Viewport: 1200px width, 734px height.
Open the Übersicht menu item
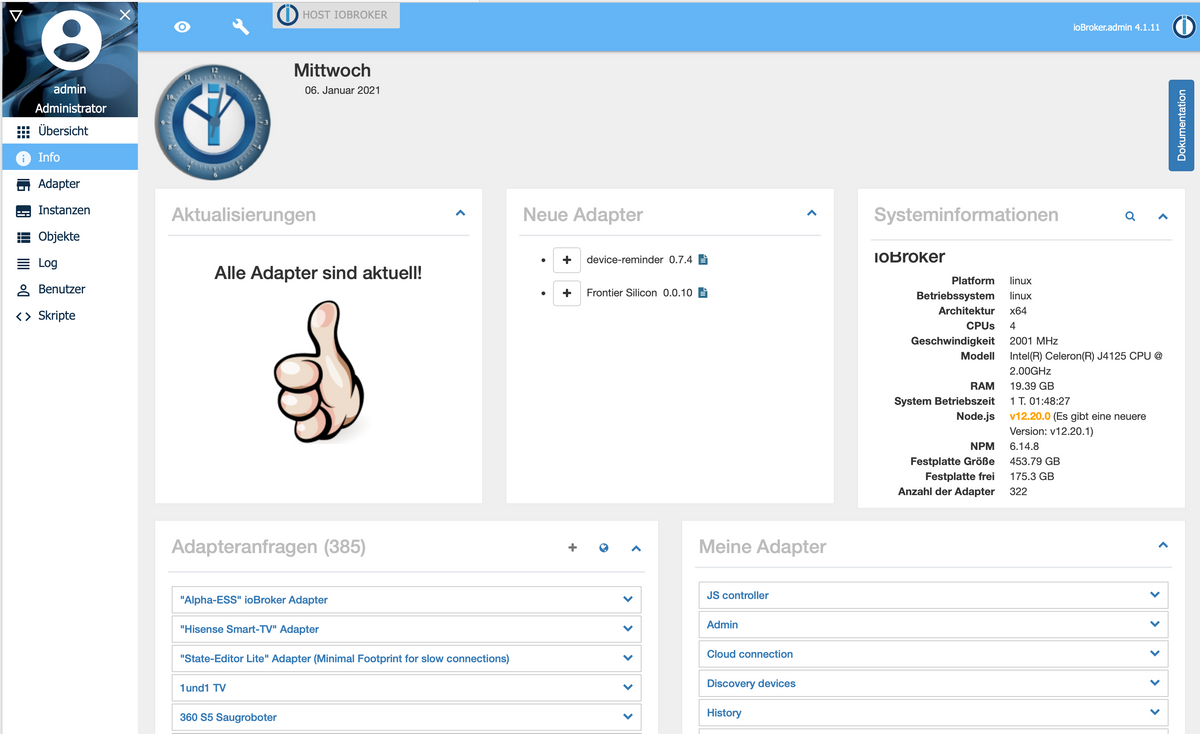[70, 131]
